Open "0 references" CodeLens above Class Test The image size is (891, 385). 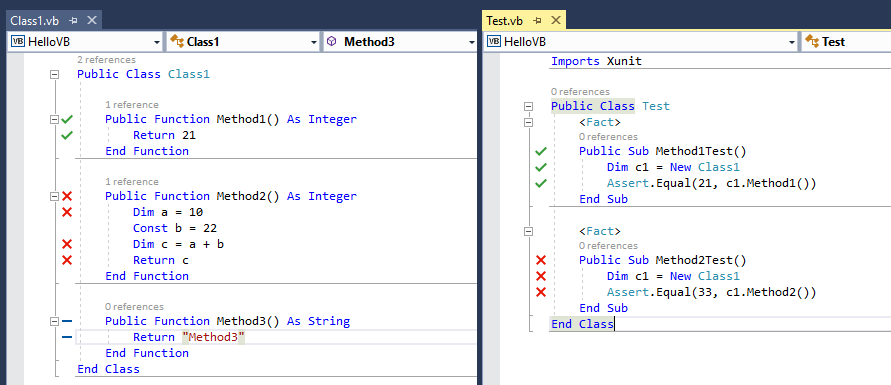(x=580, y=91)
